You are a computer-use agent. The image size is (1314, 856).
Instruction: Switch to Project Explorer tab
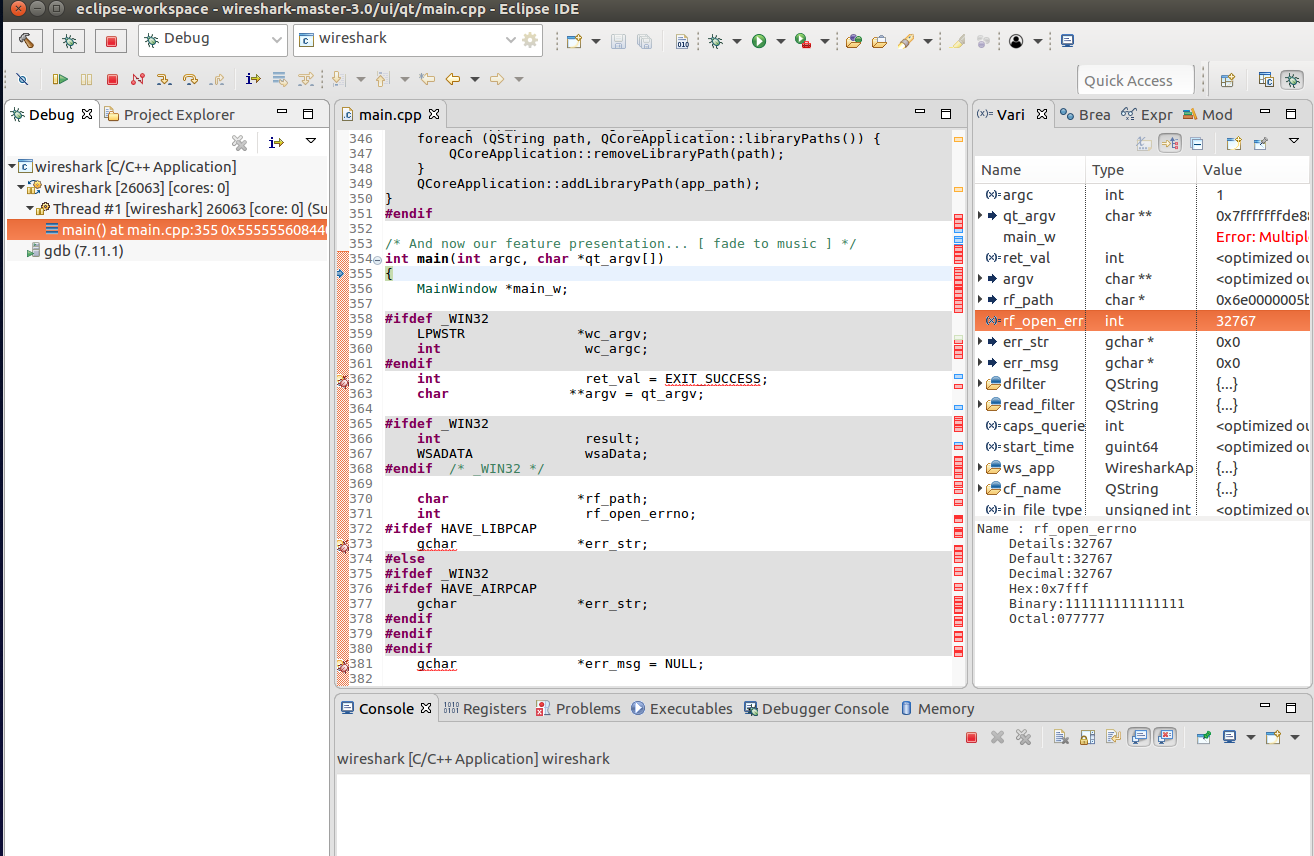click(x=170, y=114)
